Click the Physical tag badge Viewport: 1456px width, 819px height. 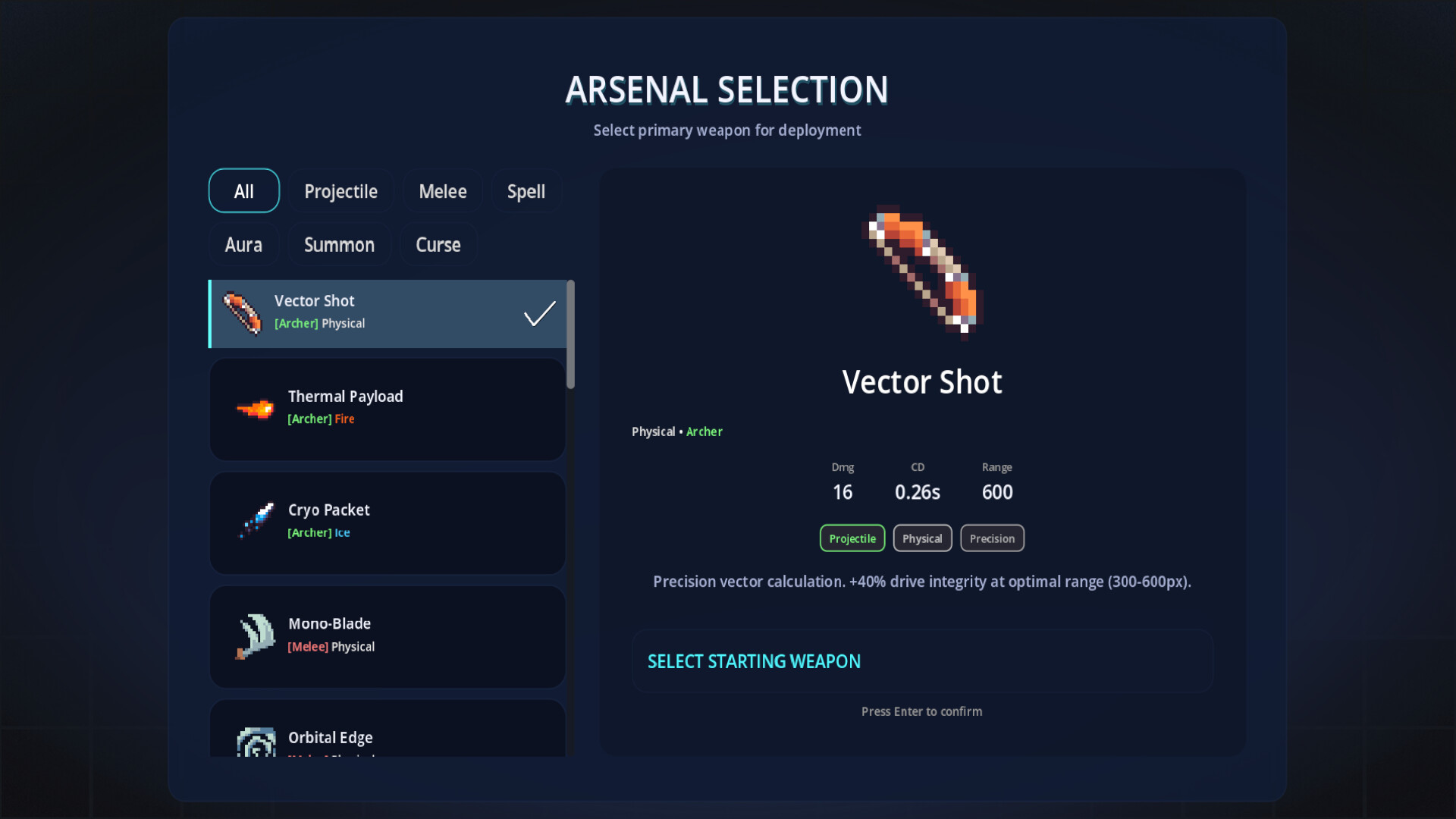pyautogui.click(x=922, y=538)
